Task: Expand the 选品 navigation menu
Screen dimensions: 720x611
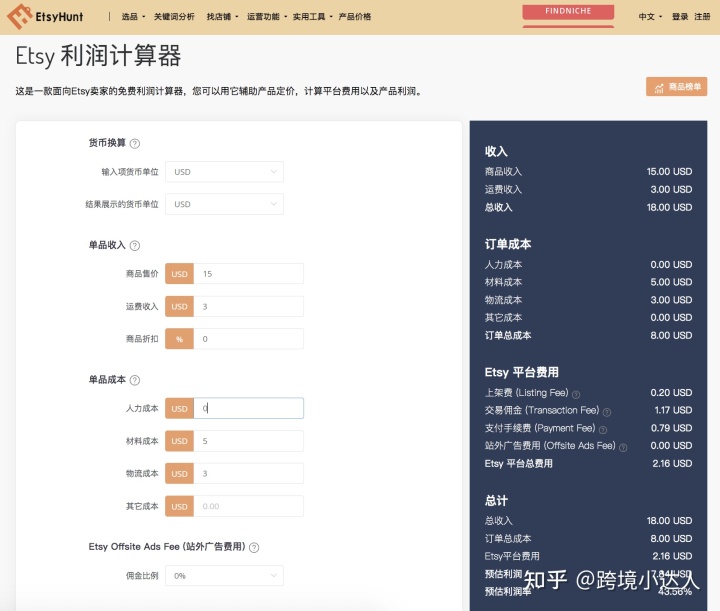Action: click(133, 17)
